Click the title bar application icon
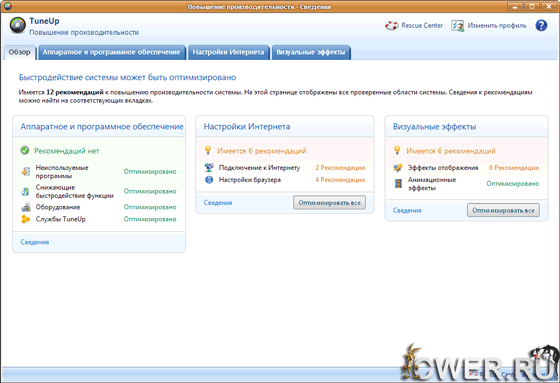560x383 pixels. coord(8,6)
